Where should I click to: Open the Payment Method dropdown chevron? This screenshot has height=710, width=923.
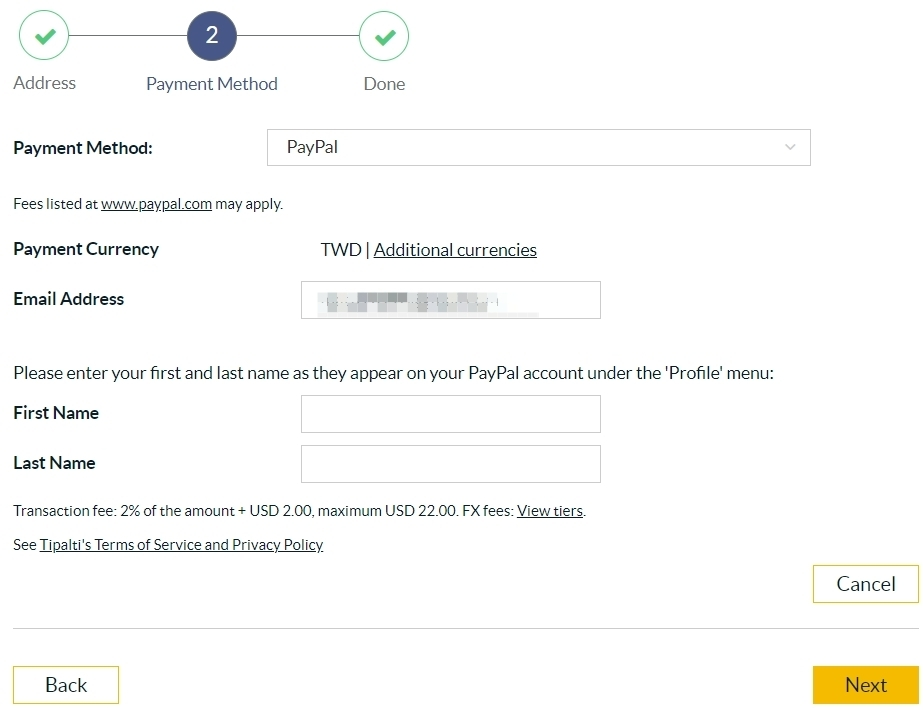pos(790,147)
